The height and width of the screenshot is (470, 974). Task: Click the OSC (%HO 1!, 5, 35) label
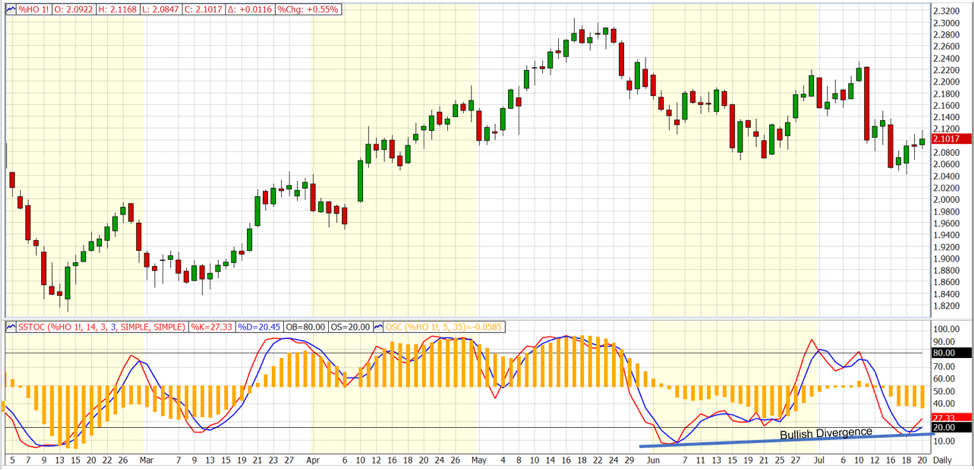[x=442, y=327]
